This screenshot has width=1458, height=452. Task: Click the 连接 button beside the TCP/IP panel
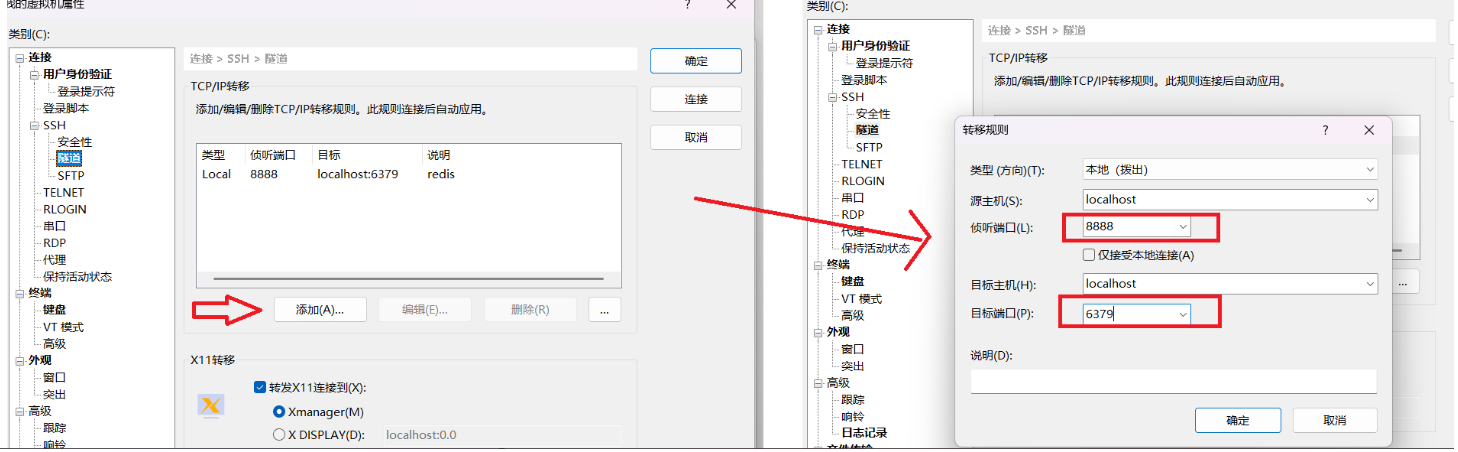pos(696,99)
